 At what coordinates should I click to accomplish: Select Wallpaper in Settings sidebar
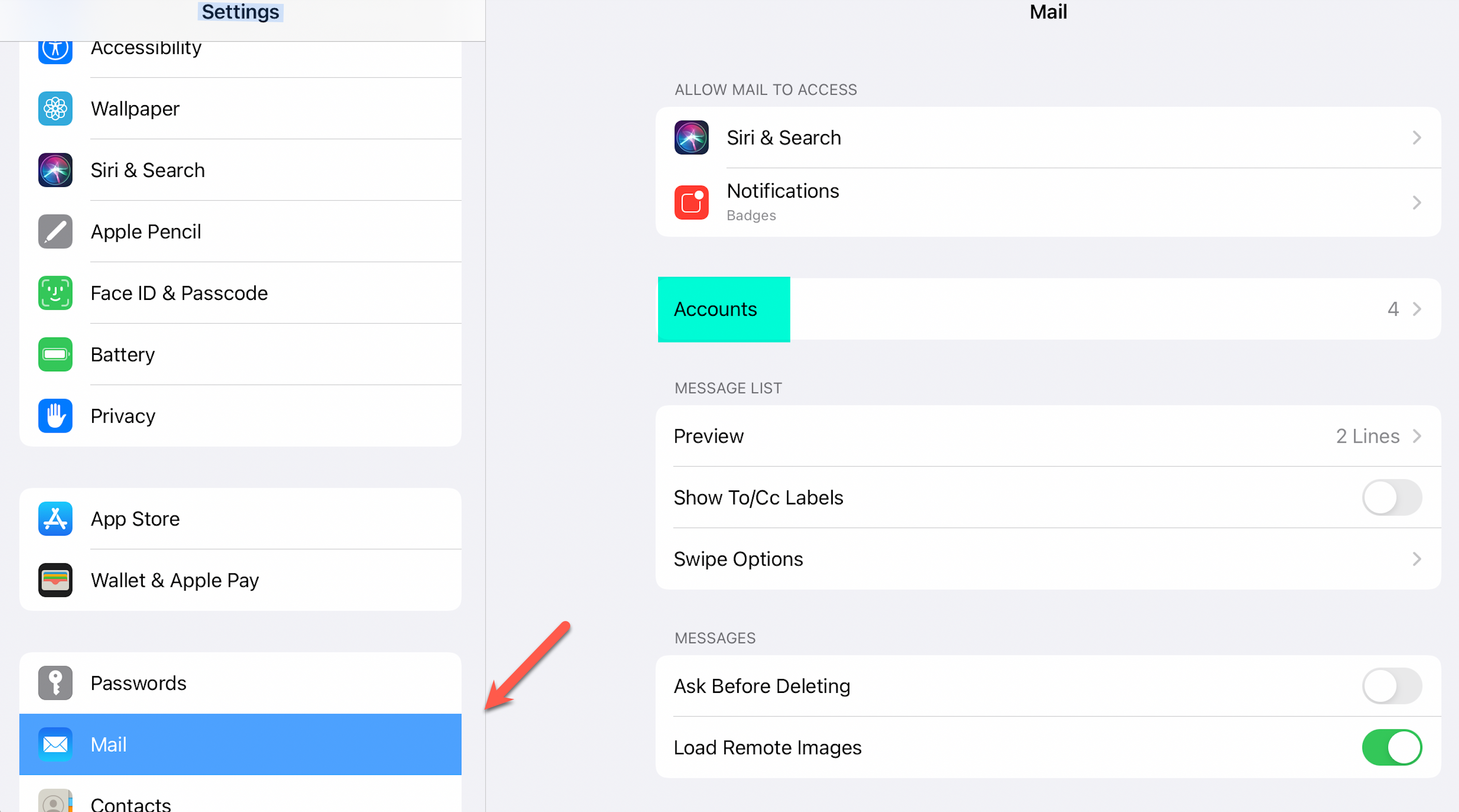240,108
